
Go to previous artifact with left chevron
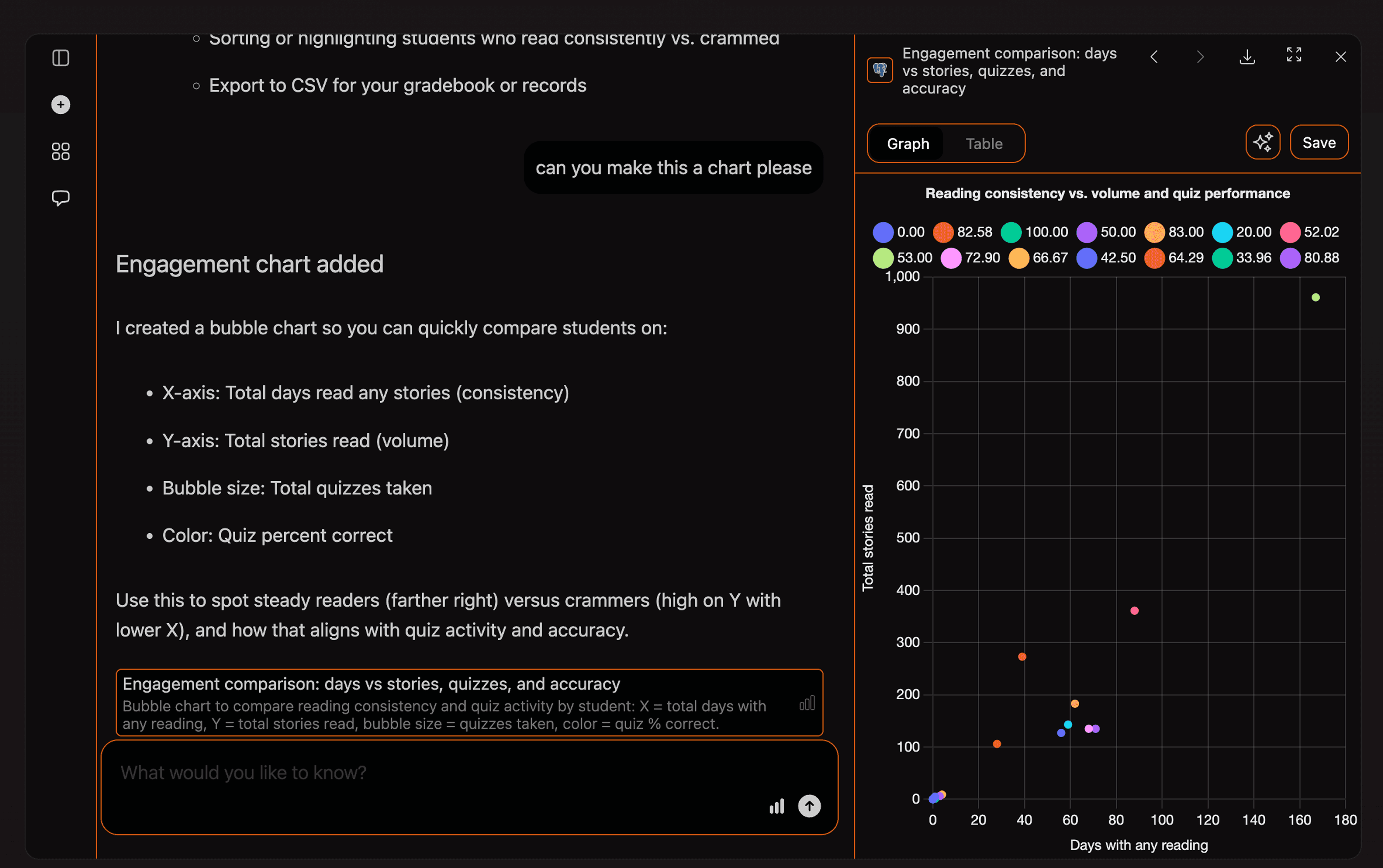click(1154, 56)
